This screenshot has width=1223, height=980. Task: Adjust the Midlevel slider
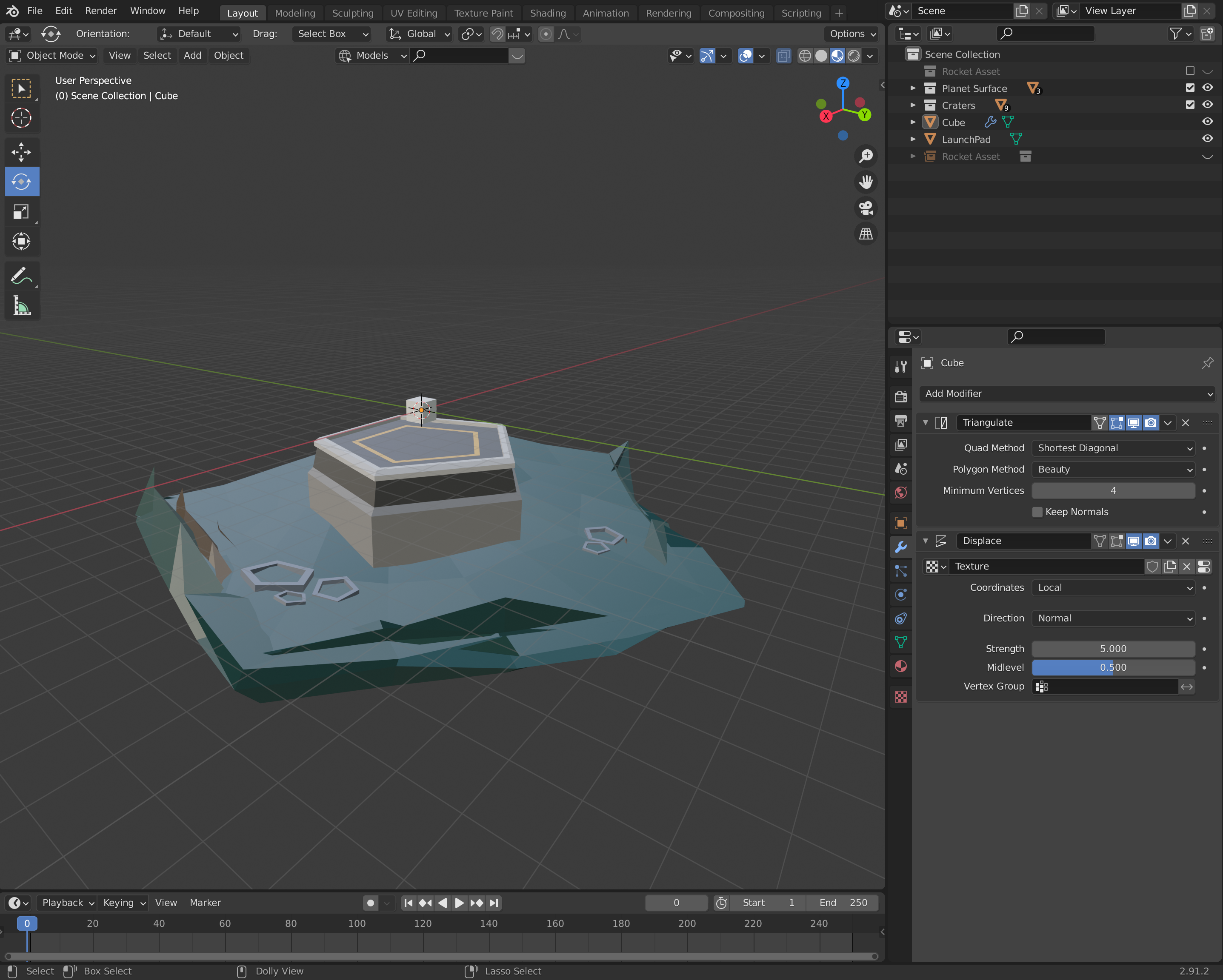(x=1112, y=667)
